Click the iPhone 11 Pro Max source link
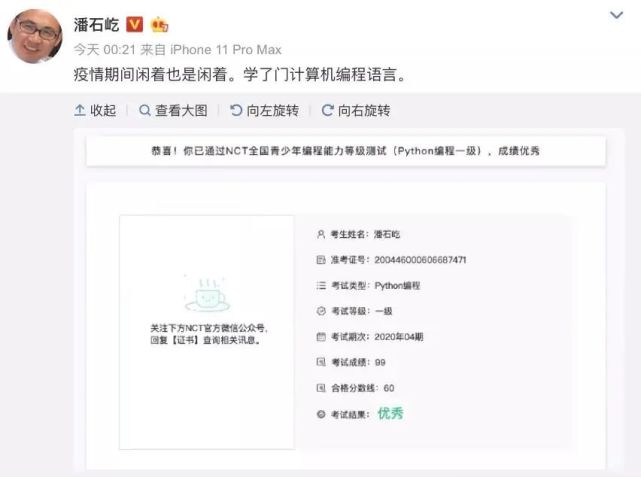The height and width of the screenshot is (477, 641). (226, 50)
